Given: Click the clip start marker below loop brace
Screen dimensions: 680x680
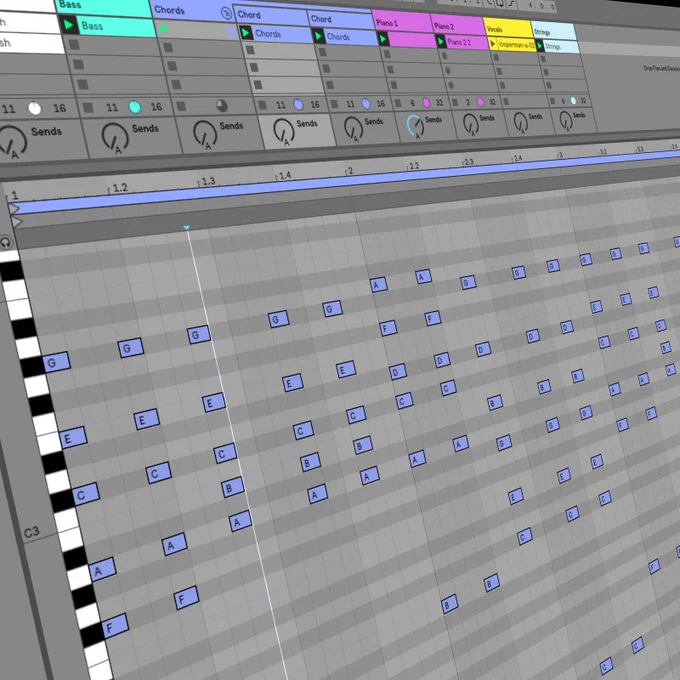Looking at the screenshot, I should click(x=16, y=222).
